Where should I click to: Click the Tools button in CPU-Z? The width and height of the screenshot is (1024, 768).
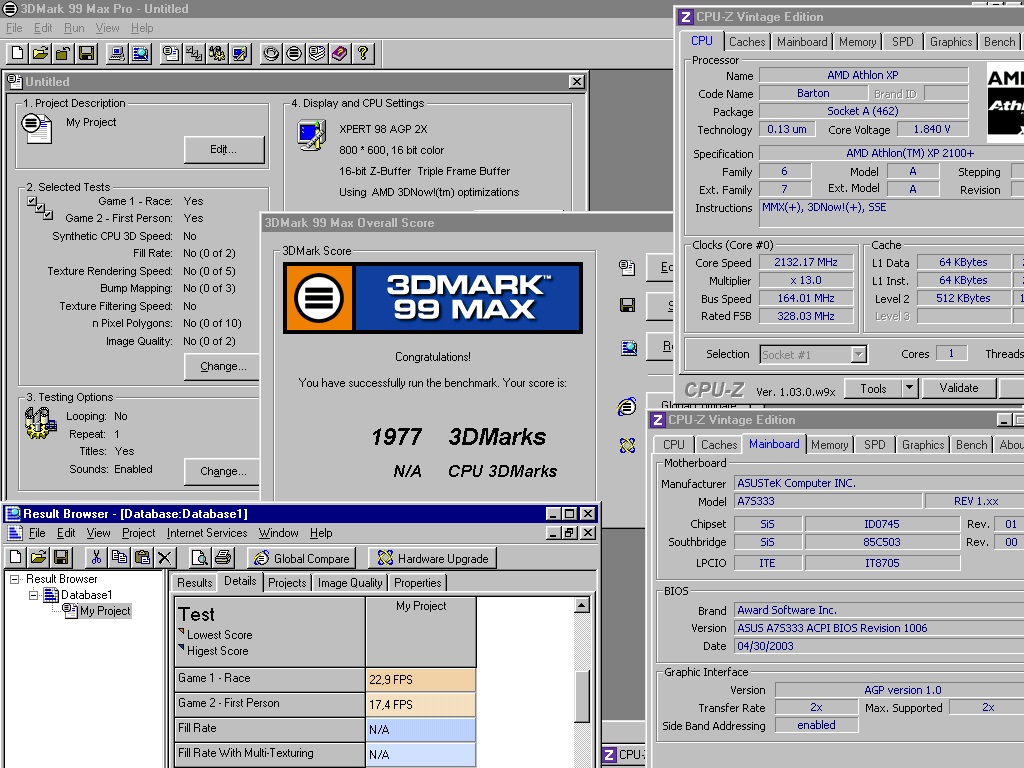click(873, 388)
